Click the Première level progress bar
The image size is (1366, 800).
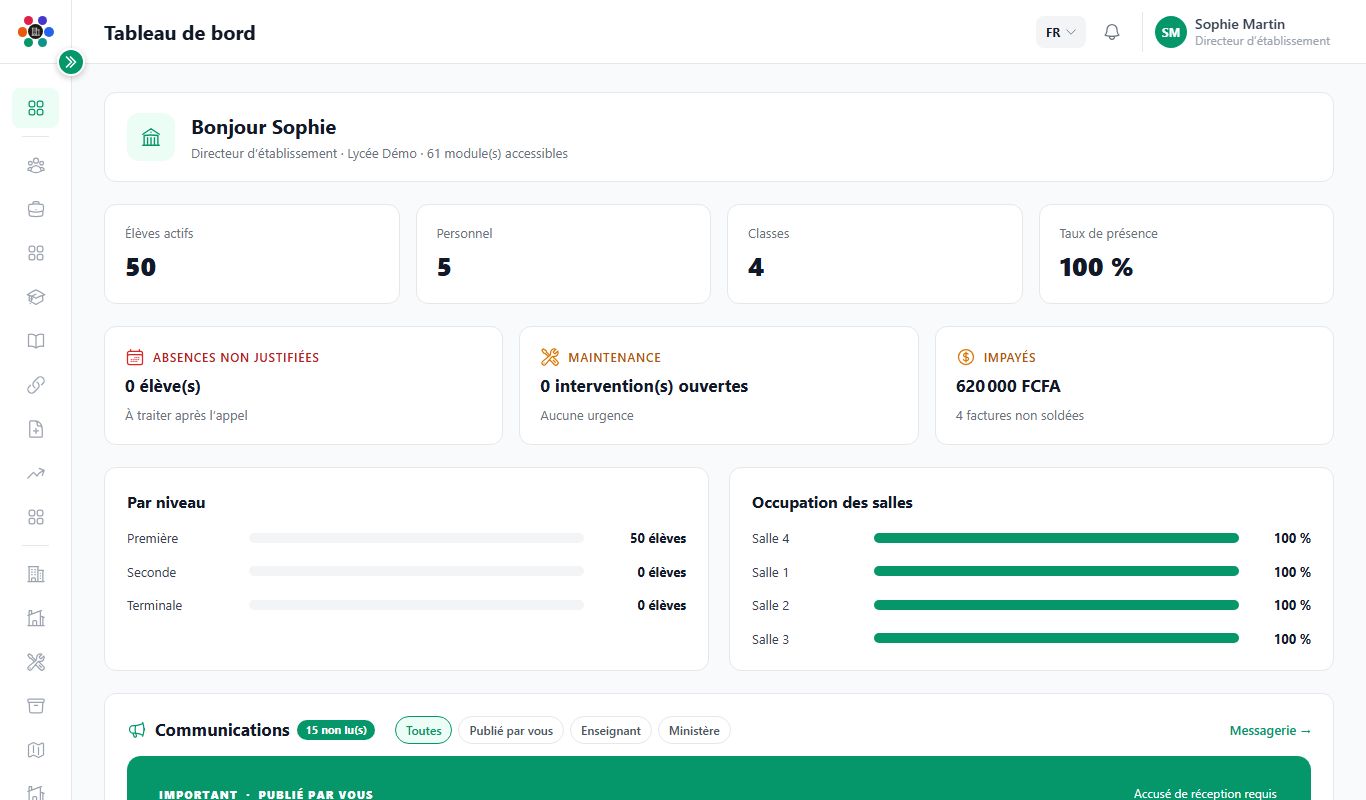(x=416, y=538)
